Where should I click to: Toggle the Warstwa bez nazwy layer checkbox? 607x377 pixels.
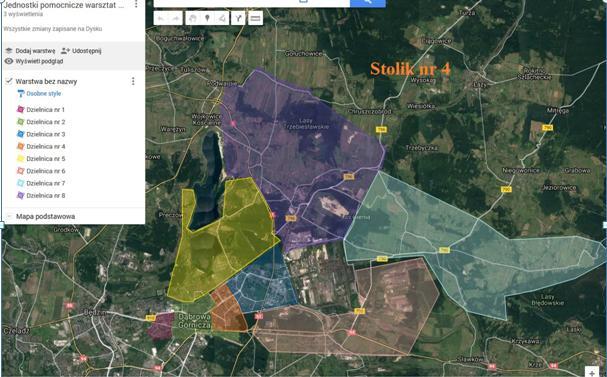coord(9,81)
